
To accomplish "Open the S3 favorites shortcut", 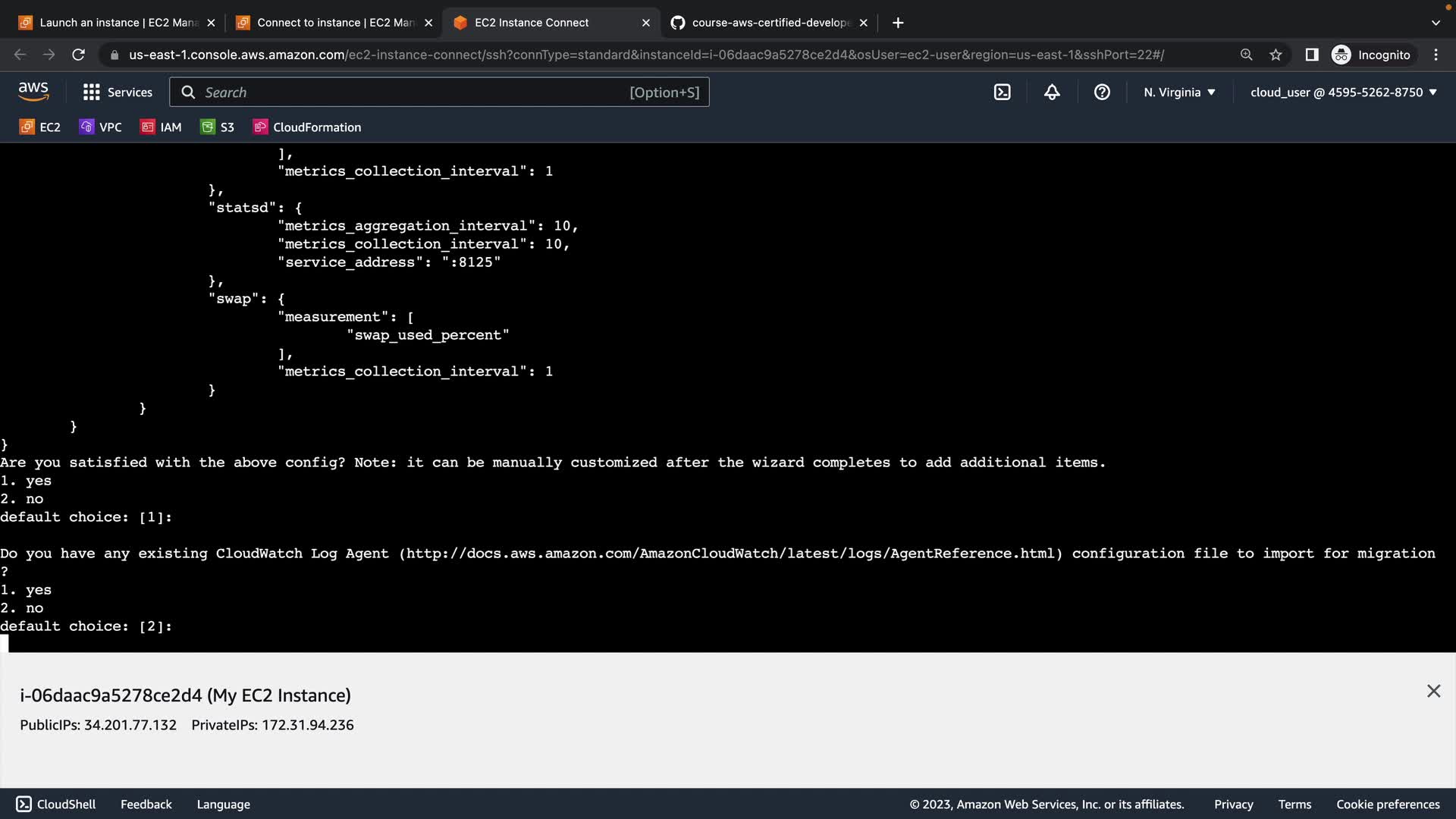I will (x=218, y=127).
